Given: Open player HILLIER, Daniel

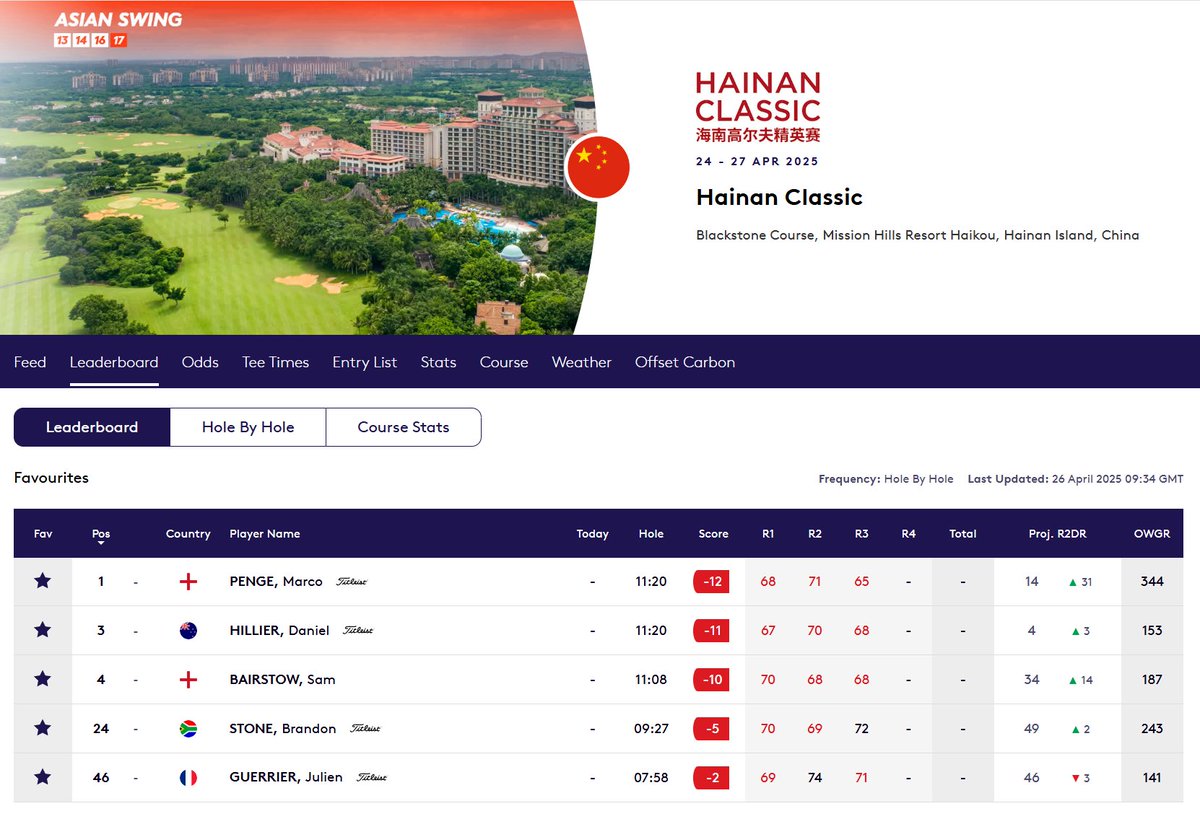Looking at the screenshot, I should click(280, 630).
